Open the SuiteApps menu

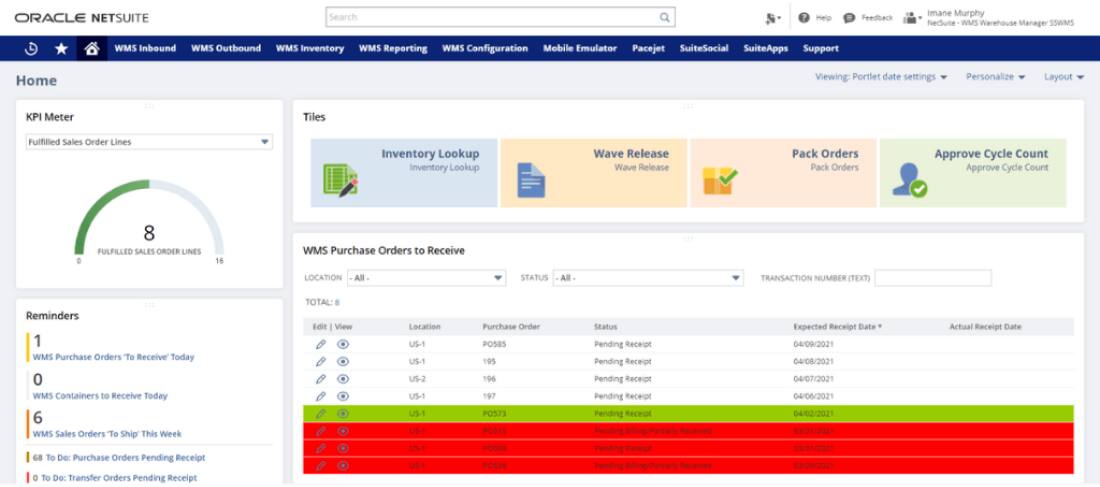tap(765, 48)
